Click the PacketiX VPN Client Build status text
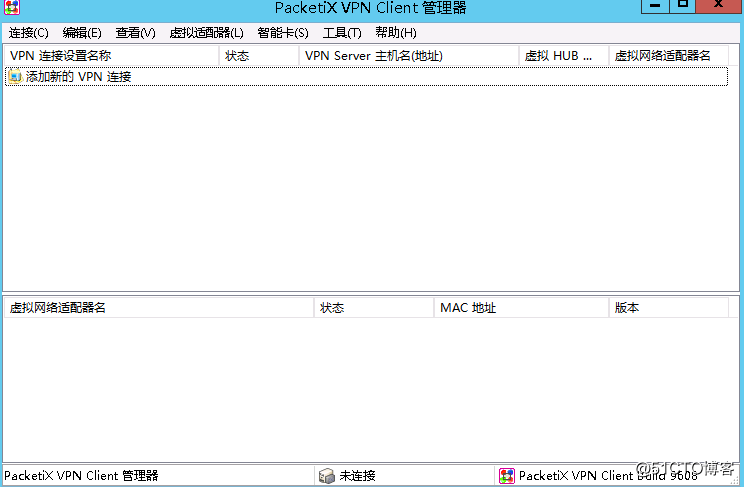 [x=608, y=476]
